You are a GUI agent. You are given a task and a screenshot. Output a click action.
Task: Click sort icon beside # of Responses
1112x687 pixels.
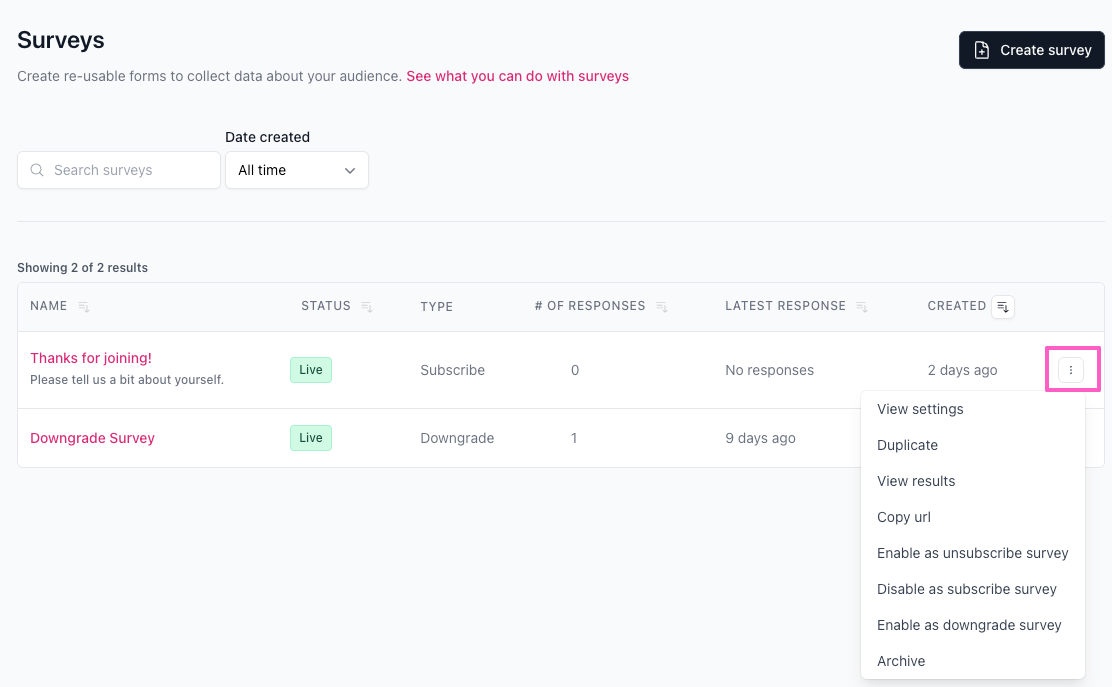coord(661,307)
